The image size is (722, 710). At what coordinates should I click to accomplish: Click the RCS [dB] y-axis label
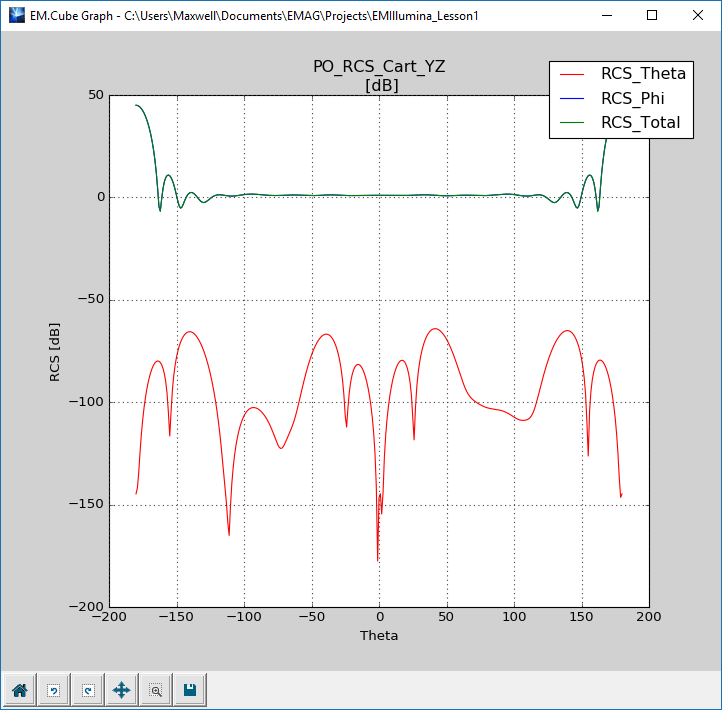click(54, 352)
